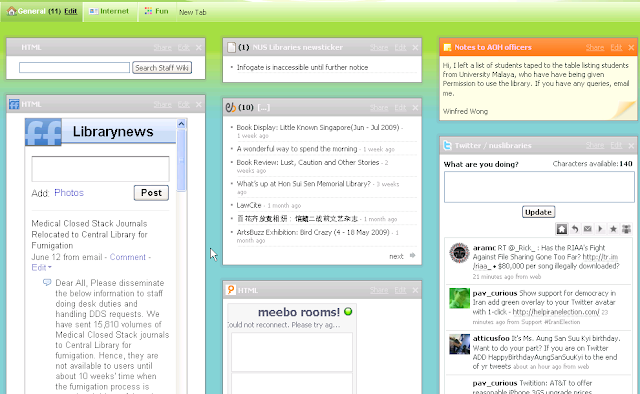Close the meebo rooms HTML widget
This screenshot has height=394, width=640.
pyautogui.click(x=415, y=290)
